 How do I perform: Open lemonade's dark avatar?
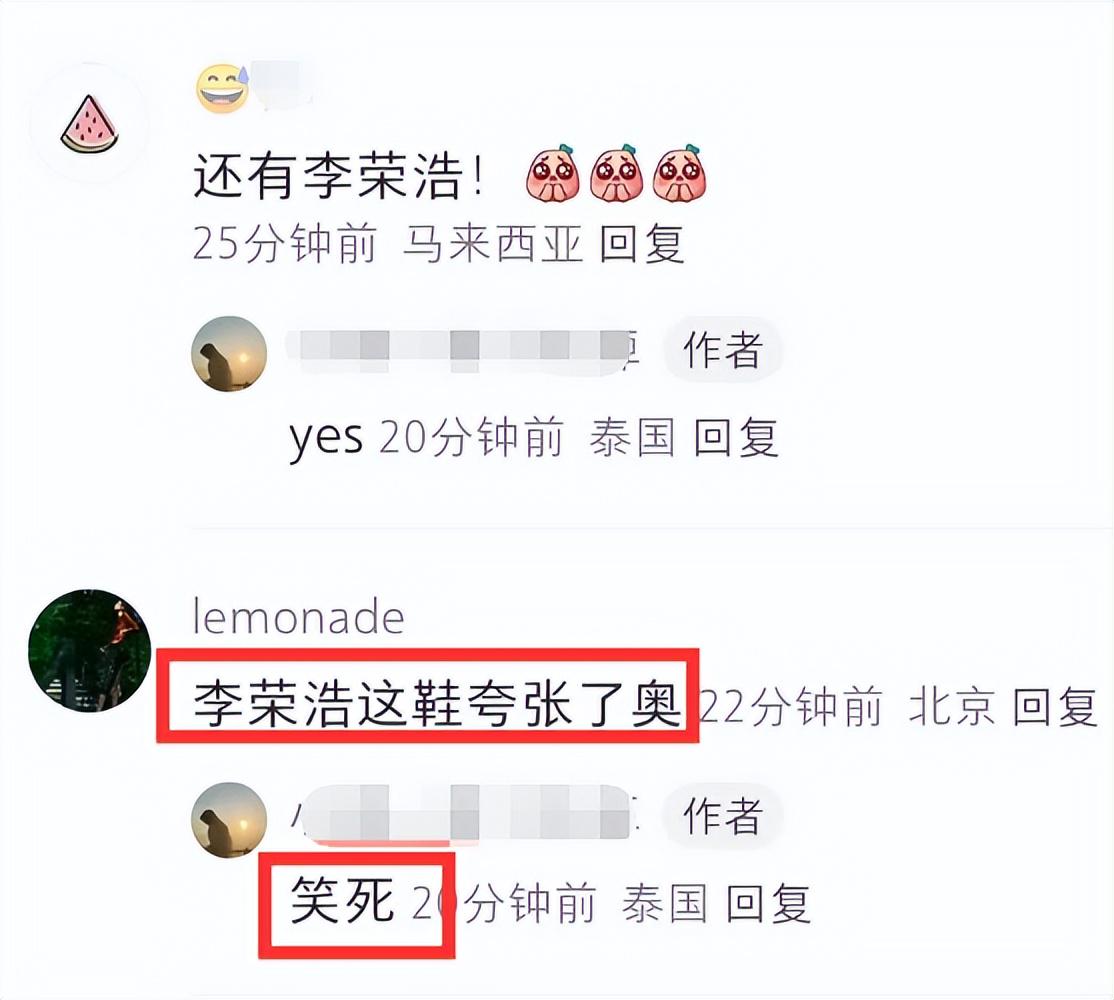point(90,650)
